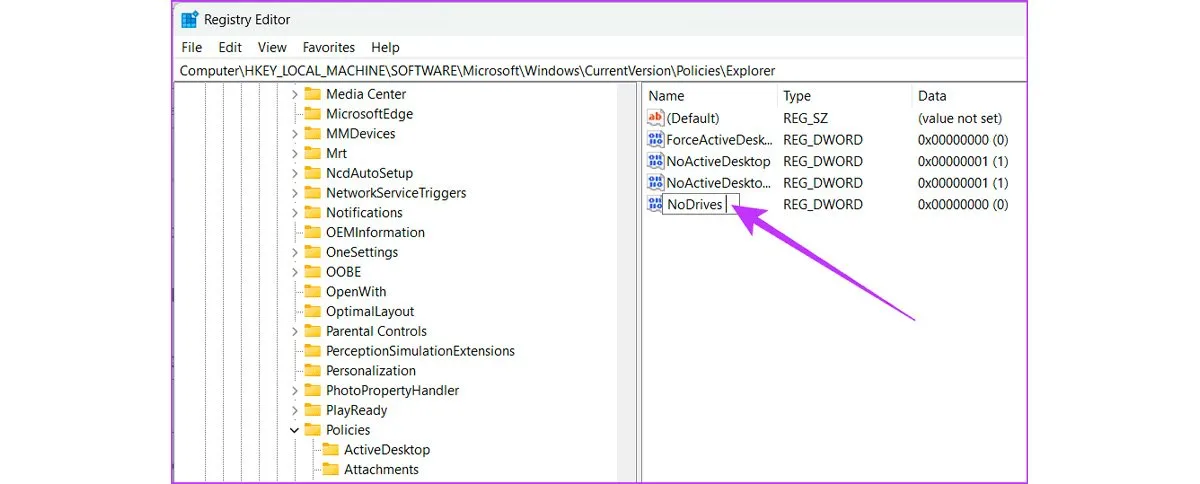Collapse the Policies tree node
Viewport: 1200px width, 484px height.
tap(294, 430)
